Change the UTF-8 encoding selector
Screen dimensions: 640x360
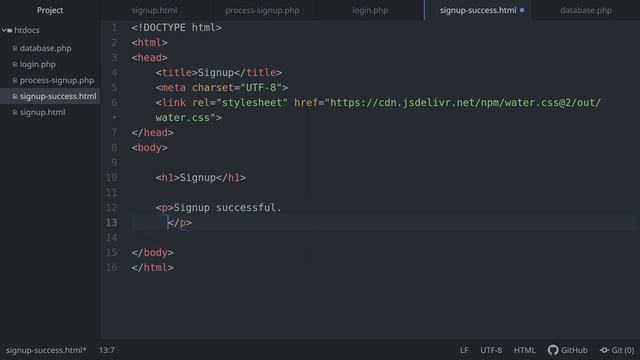point(491,350)
